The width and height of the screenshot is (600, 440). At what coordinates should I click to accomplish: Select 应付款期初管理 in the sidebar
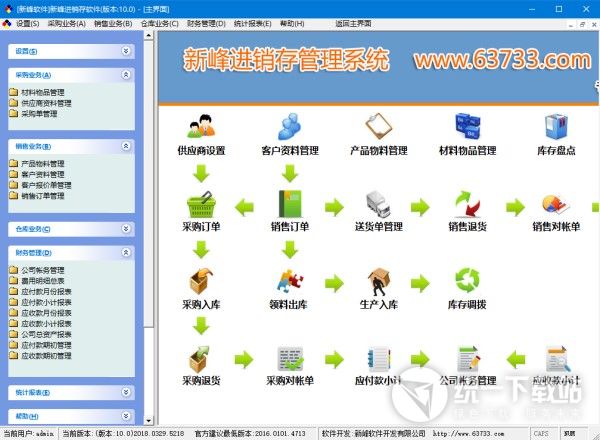(x=46, y=345)
